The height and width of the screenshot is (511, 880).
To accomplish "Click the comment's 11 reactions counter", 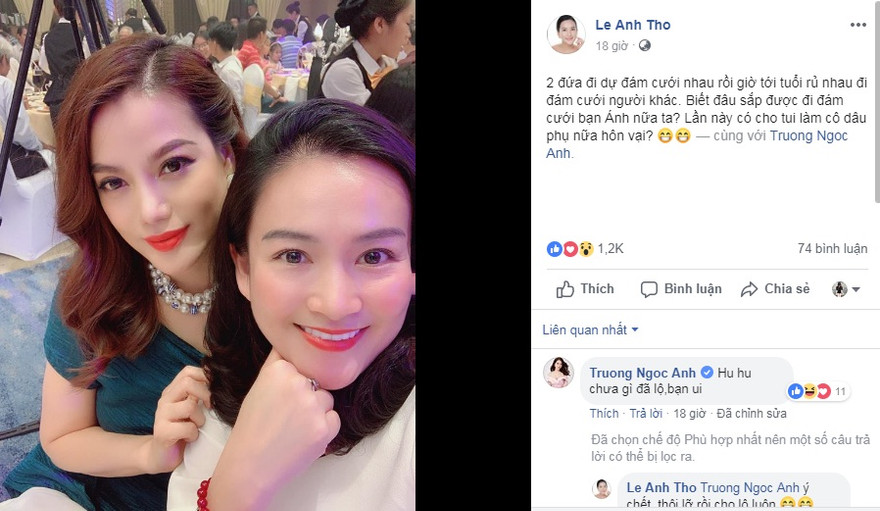I will coord(840,392).
